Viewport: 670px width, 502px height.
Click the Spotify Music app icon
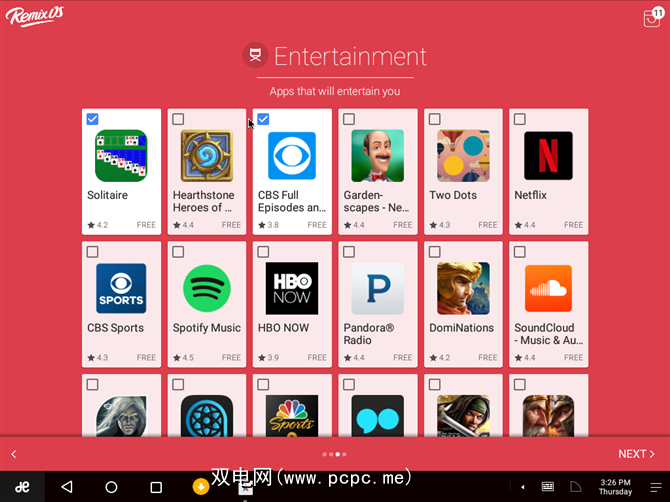207,288
